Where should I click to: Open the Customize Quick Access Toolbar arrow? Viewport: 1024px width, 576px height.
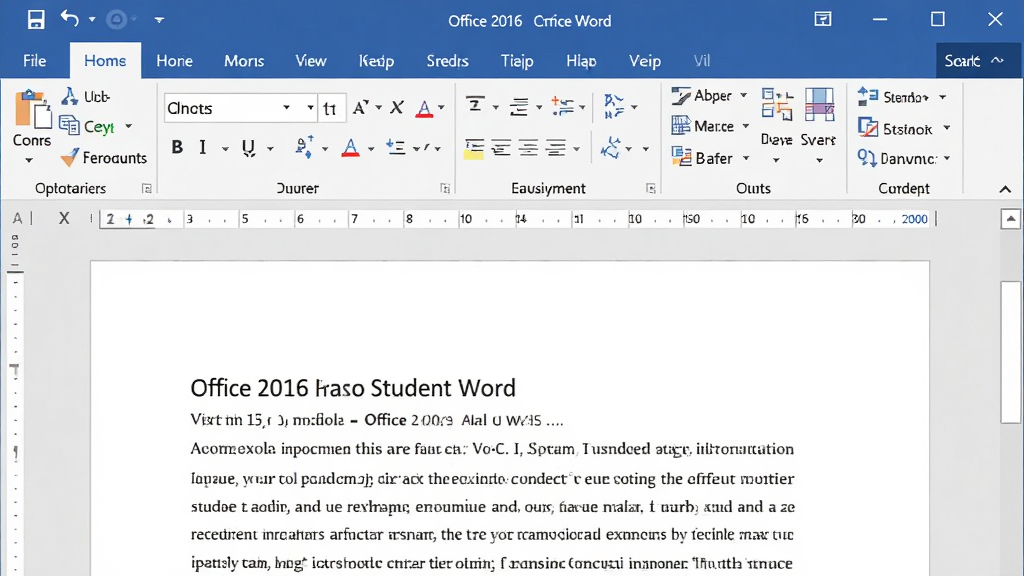pos(159,20)
